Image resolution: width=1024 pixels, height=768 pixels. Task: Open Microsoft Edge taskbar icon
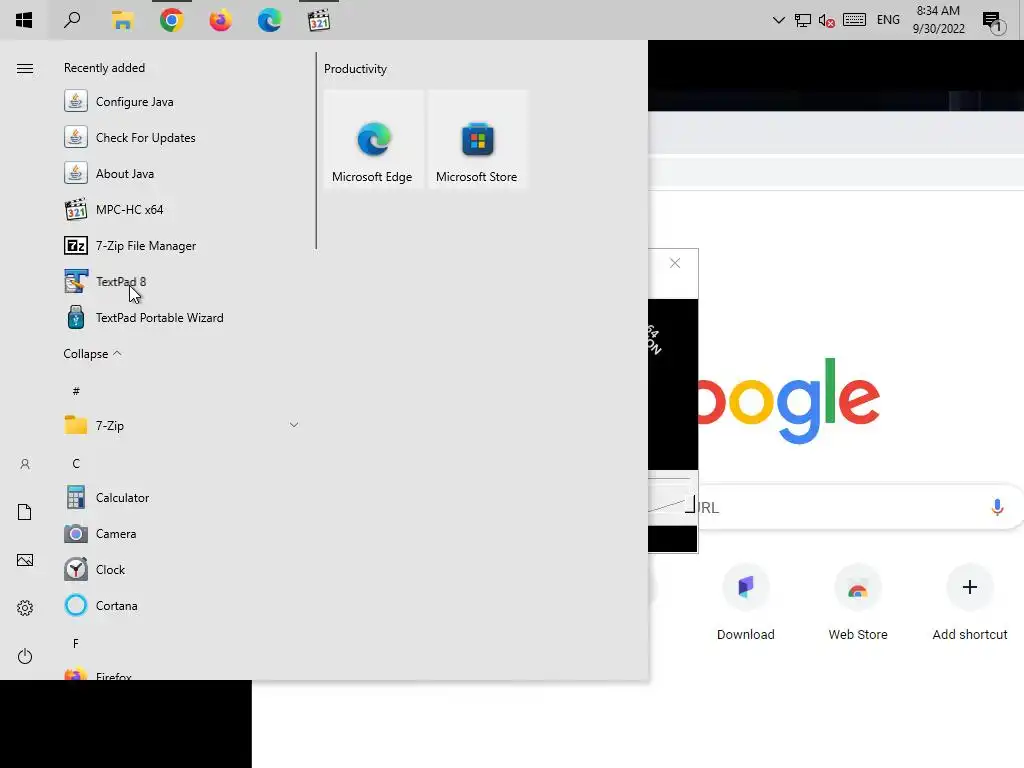coord(269,20)
